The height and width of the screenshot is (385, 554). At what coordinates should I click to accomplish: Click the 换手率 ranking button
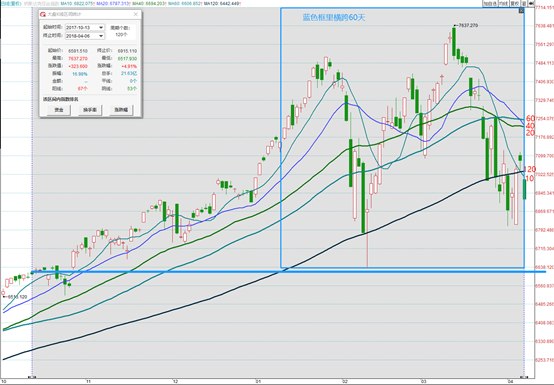pos(90,110)
